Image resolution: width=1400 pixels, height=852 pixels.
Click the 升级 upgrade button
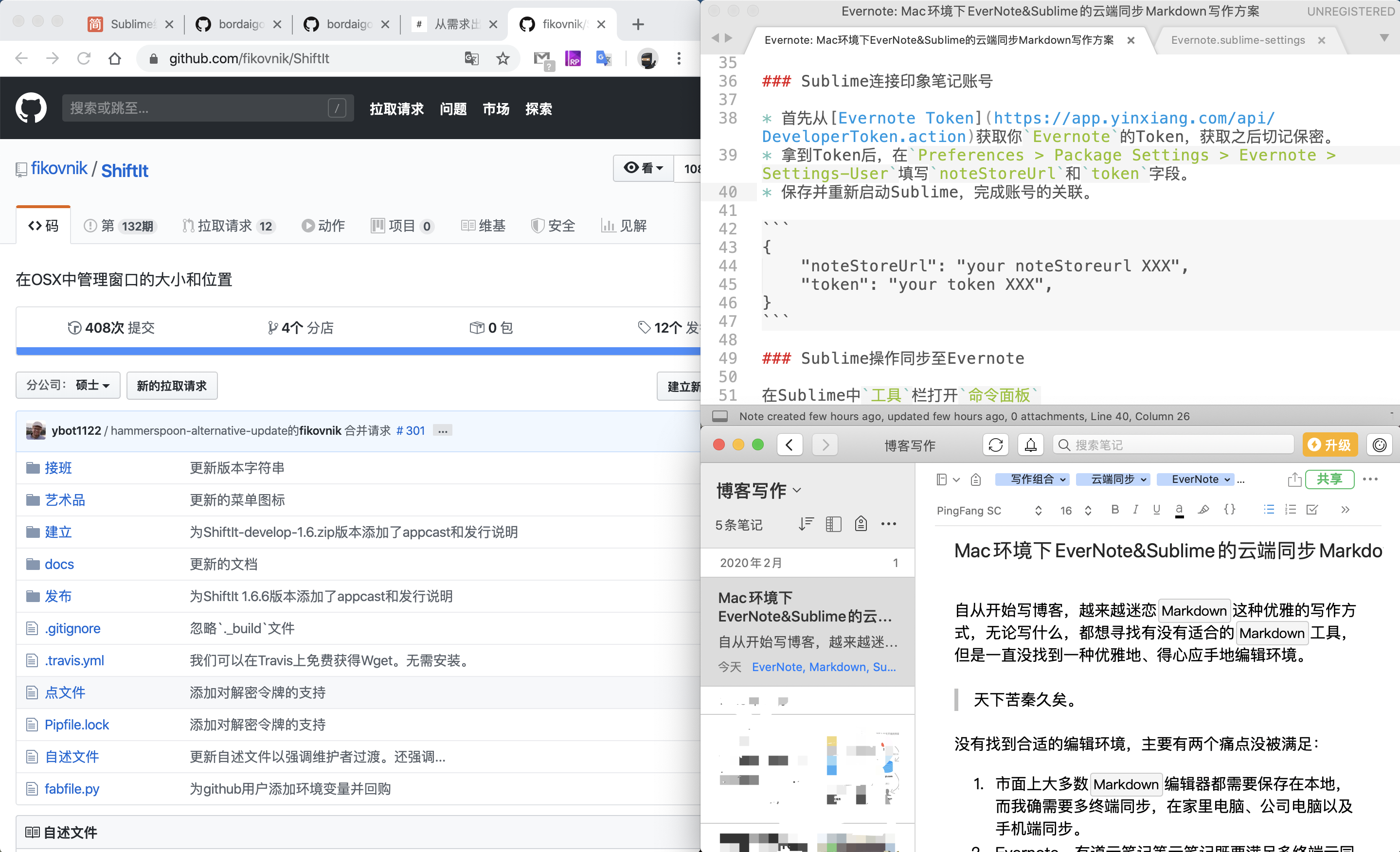pyautogui.click(x=1329, y=445)
